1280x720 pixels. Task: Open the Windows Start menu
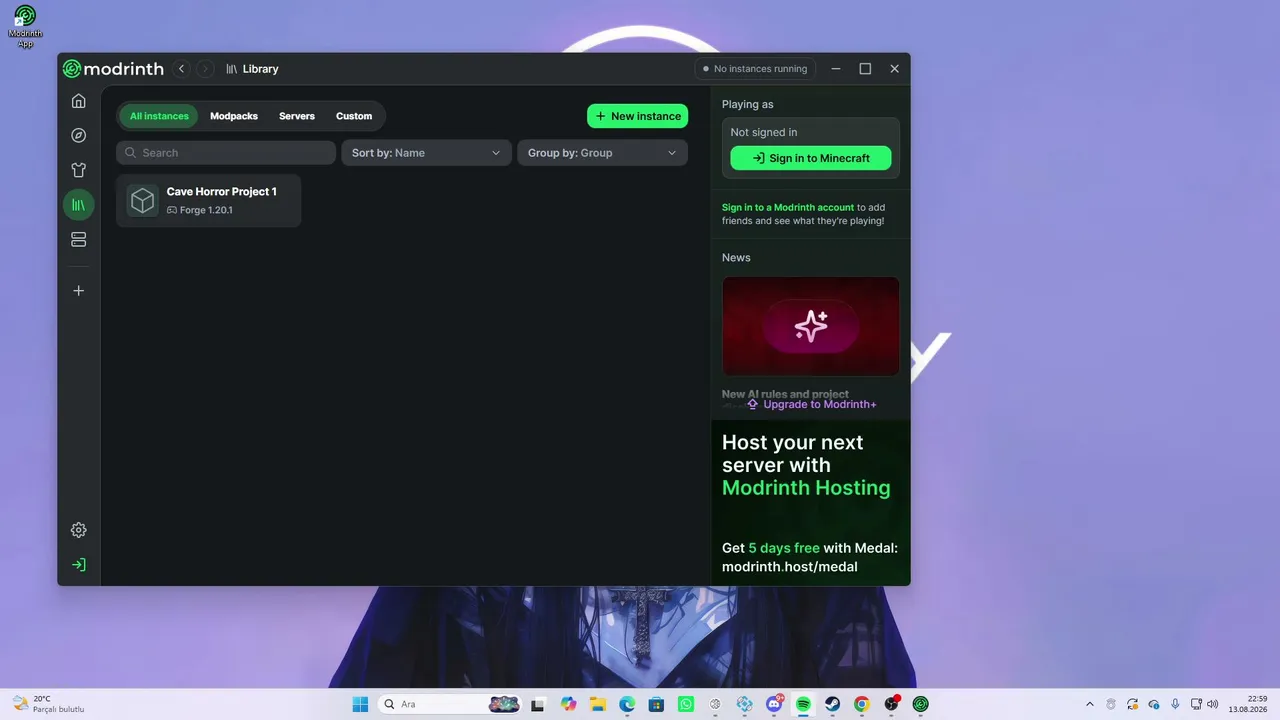pyautogui.click(x=360, y=704)
